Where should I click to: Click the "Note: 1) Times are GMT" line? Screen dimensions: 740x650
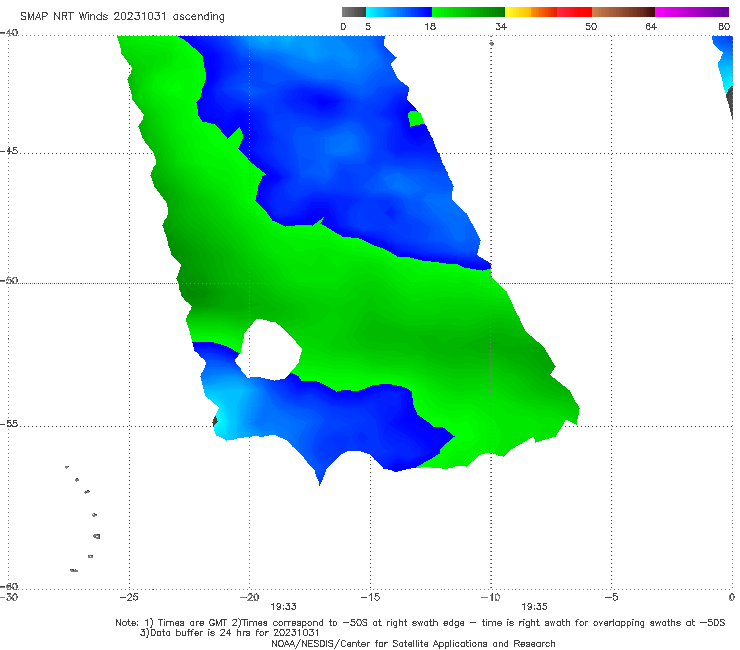(420, 623)
